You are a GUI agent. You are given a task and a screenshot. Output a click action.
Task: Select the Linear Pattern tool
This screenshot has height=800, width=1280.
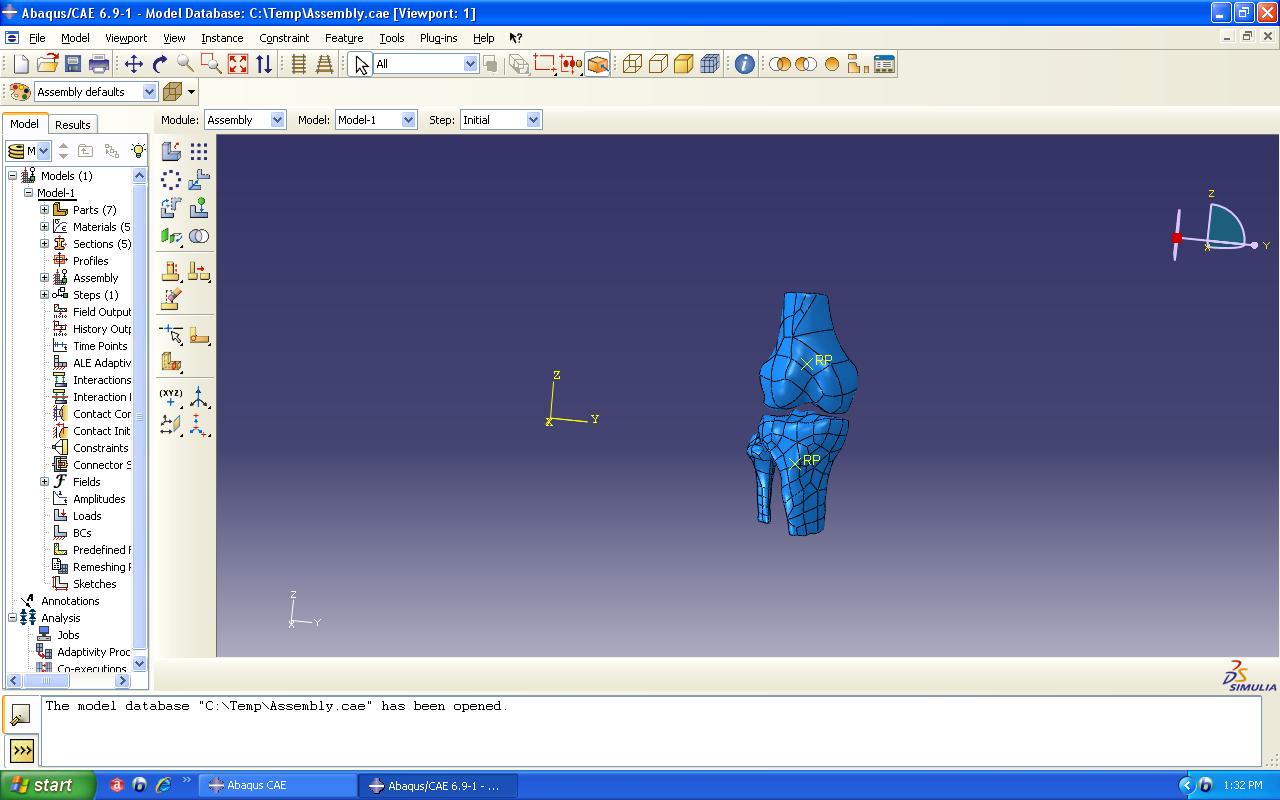(x=199, y=151)
